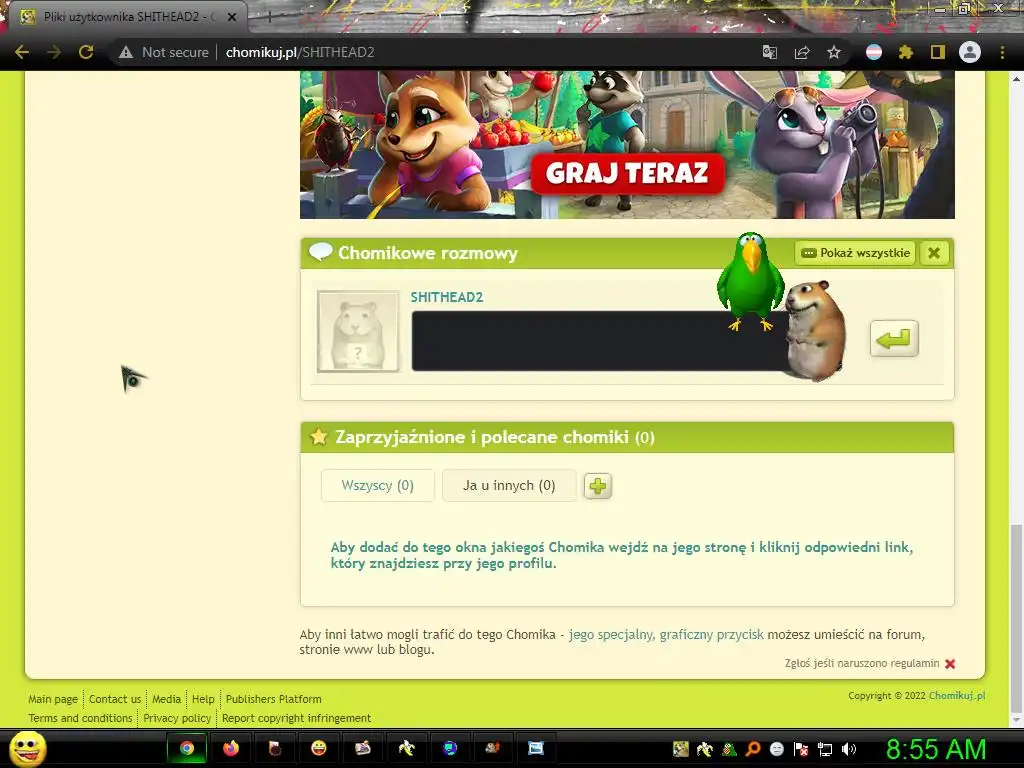1024x768 pixels.
Task: Switch to Chrome in the taskbar
Action: [x=187, y=748]
